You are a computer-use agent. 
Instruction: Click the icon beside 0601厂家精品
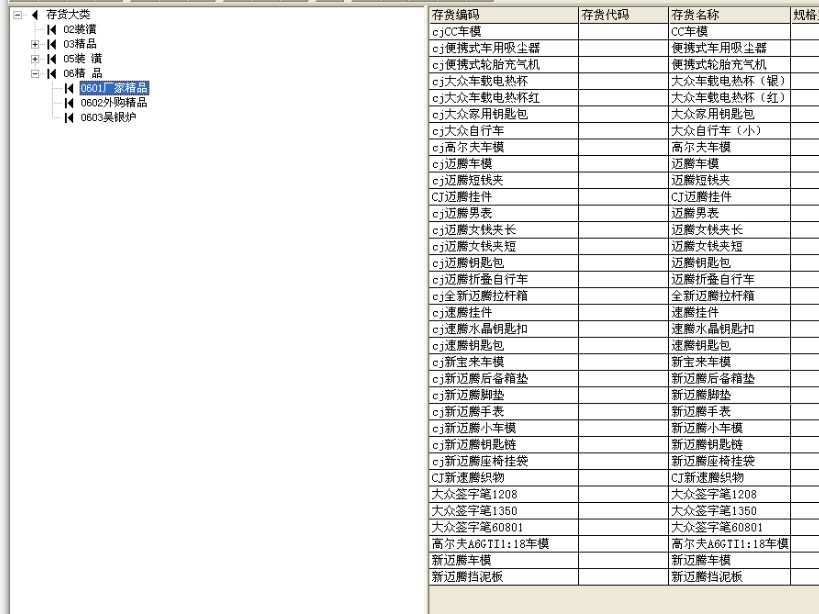(x=68, y=88)
